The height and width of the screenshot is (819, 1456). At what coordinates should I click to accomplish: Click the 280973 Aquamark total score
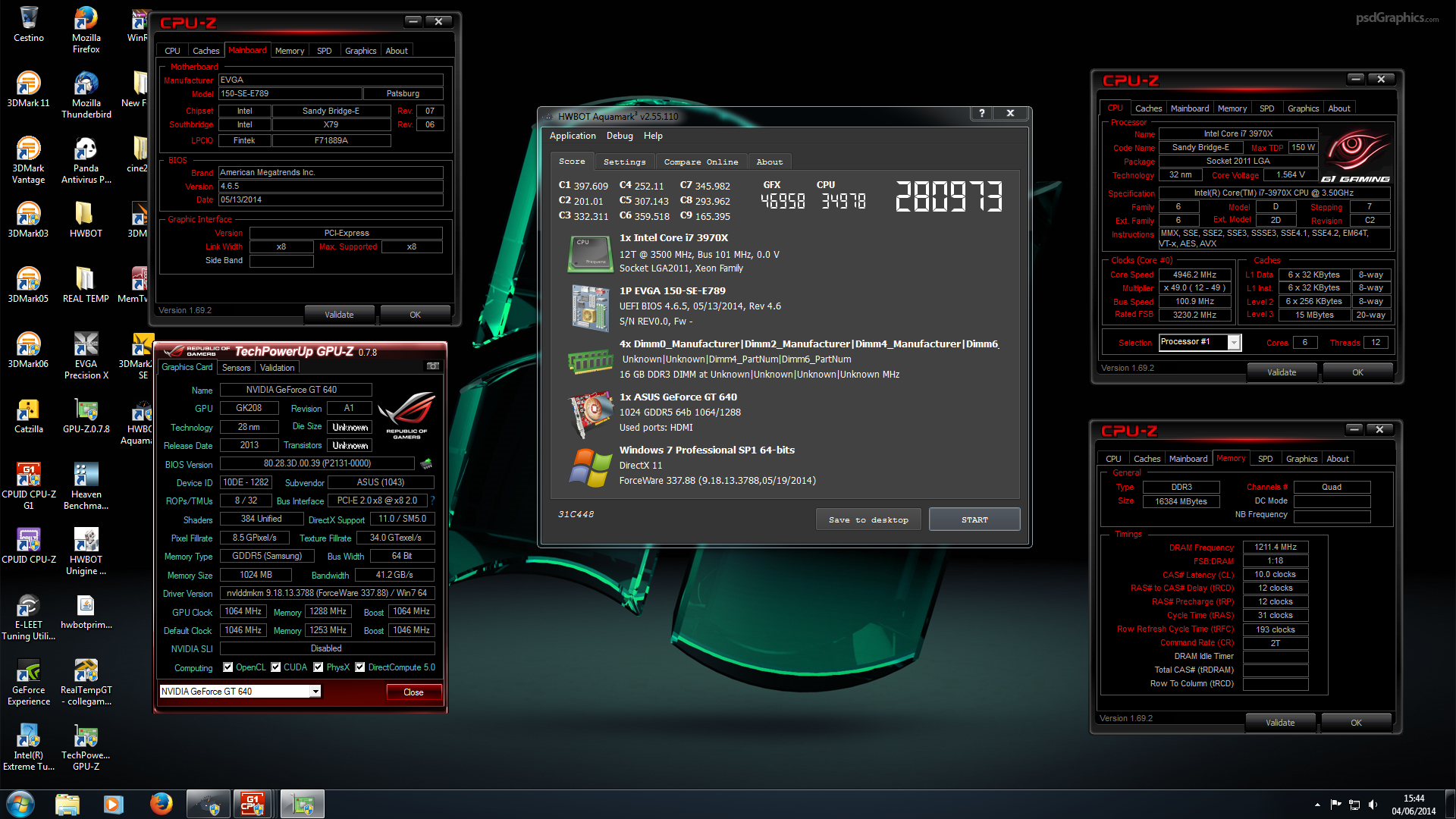point(949,196)
